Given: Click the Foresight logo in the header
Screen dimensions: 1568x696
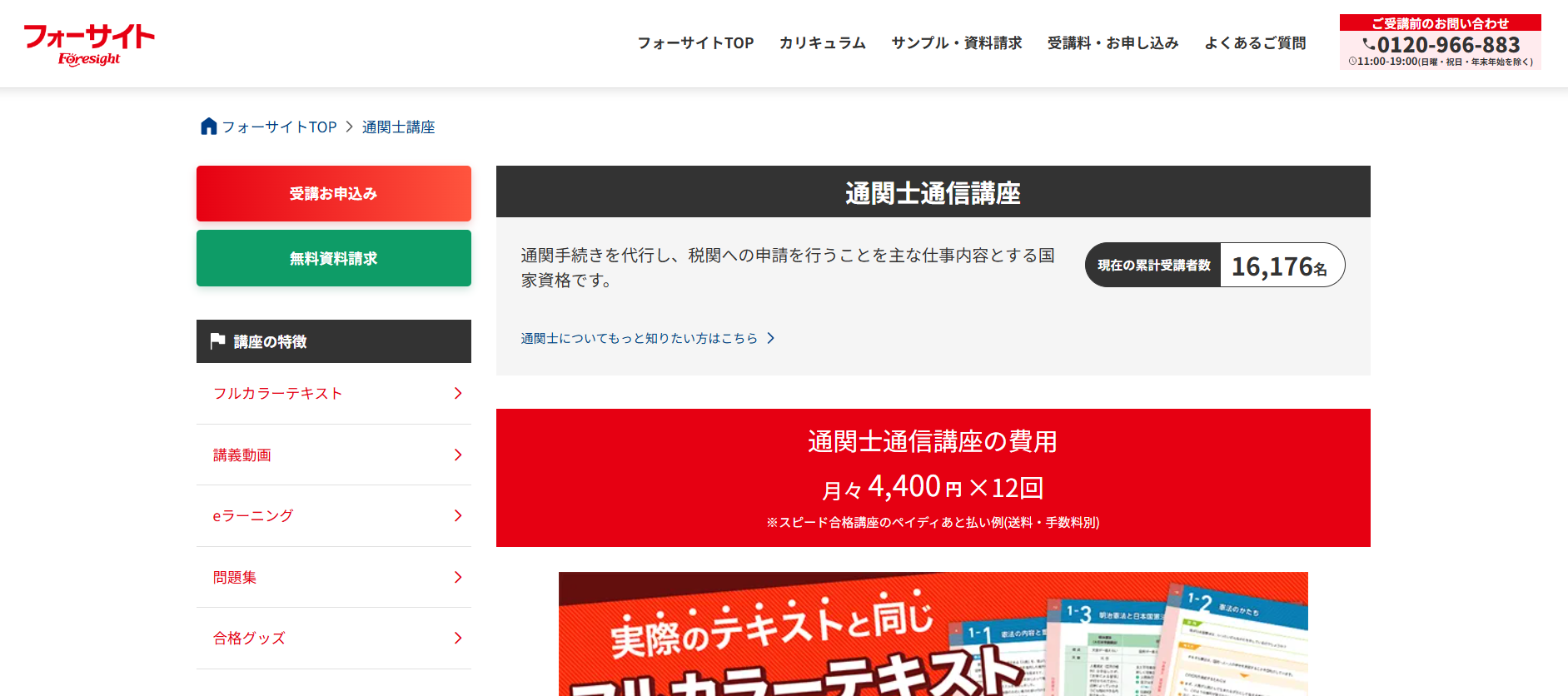Looking at the screenshot, I should [89, 45].
